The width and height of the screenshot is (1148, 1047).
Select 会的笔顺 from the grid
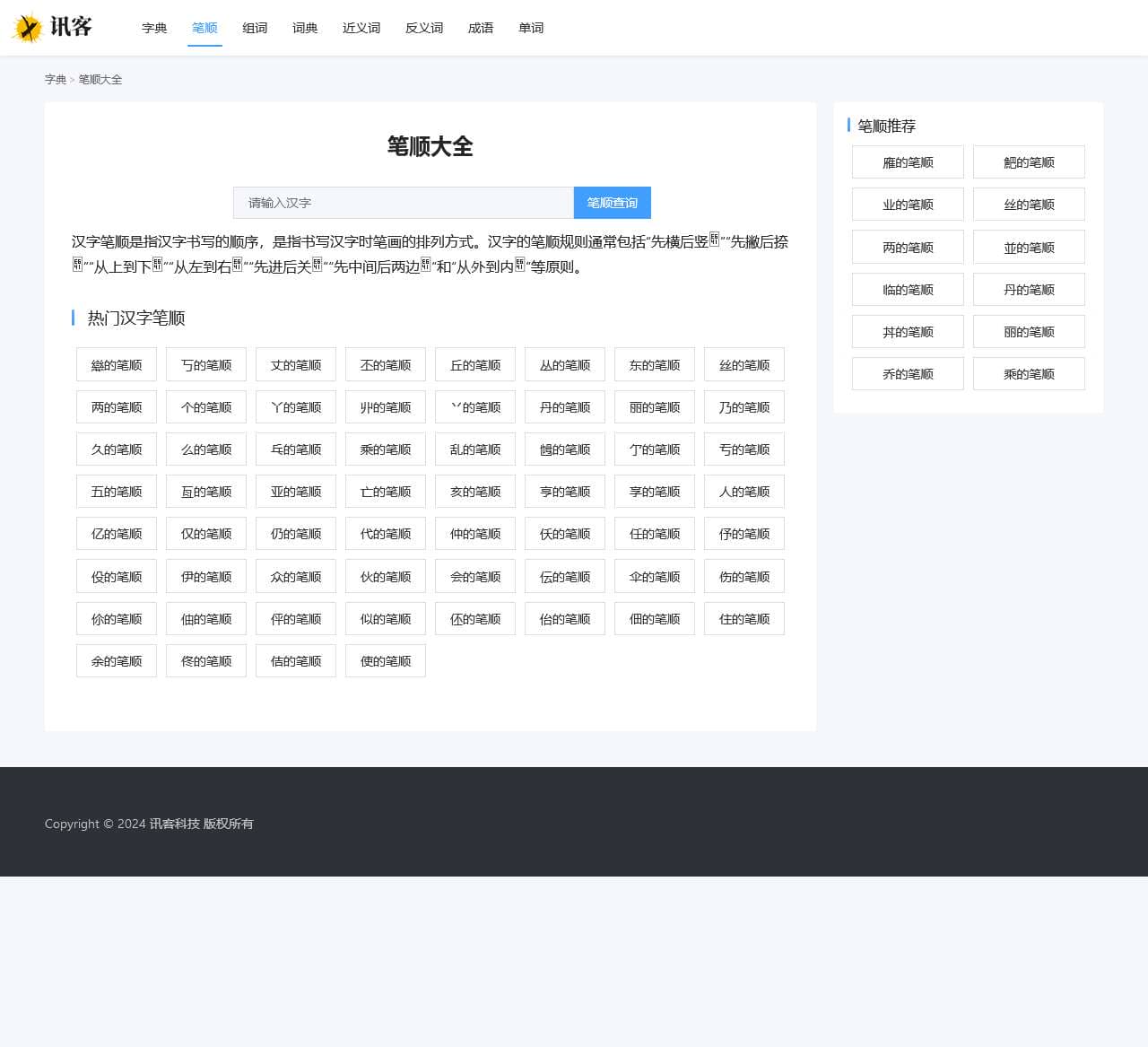pyautogui.click(x=474, y=576)
